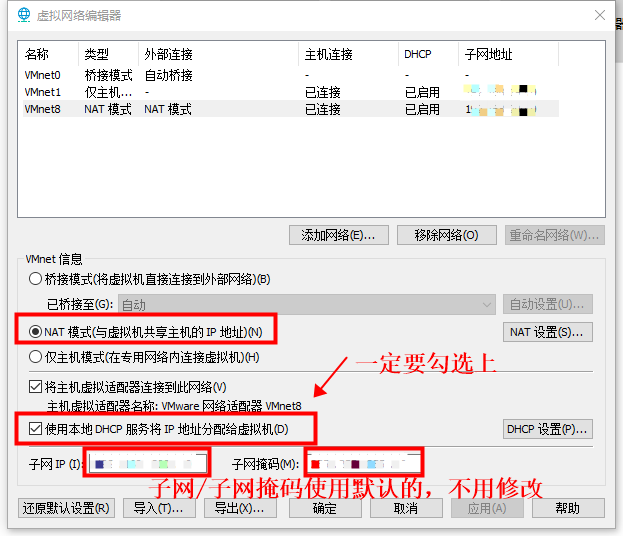Click the 主机连接 column header
623x536 pixels.
click(x=348, y=54)
